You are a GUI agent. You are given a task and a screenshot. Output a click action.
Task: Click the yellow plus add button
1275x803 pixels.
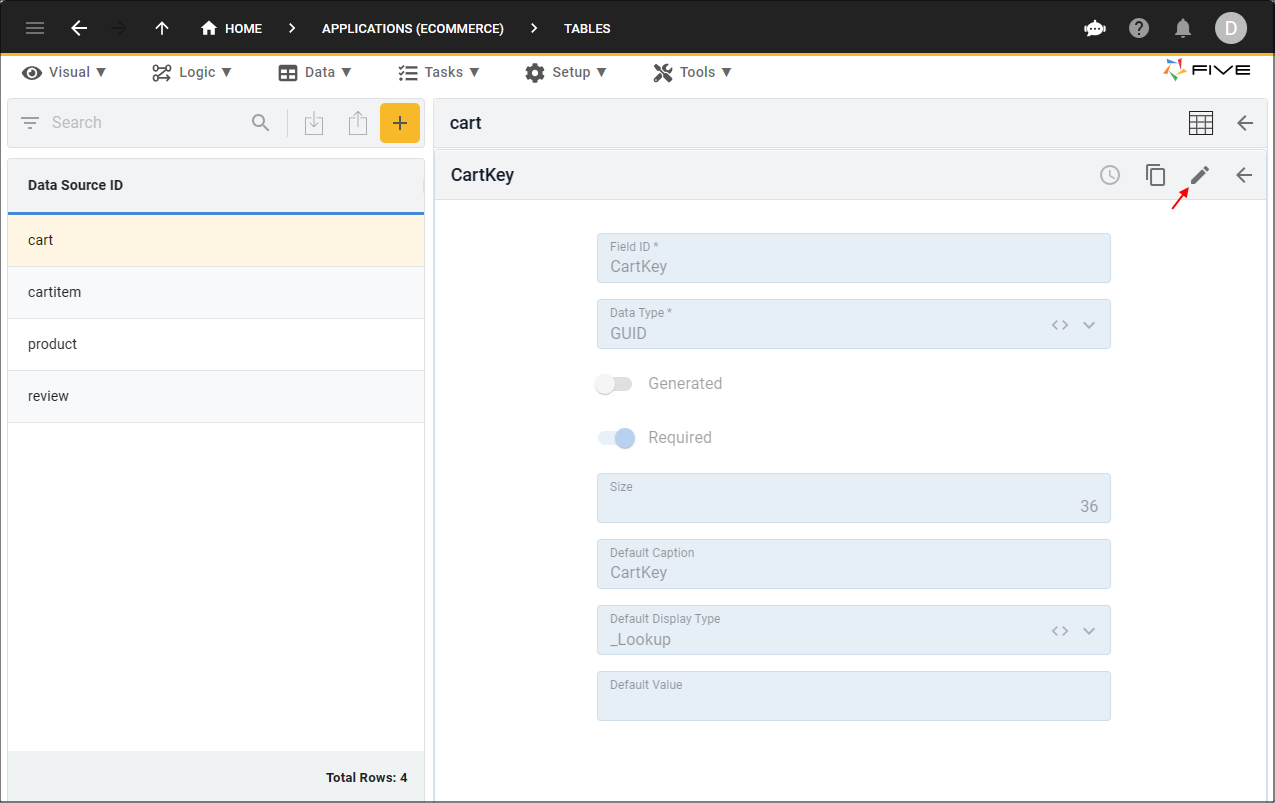(x=399, y=123)
